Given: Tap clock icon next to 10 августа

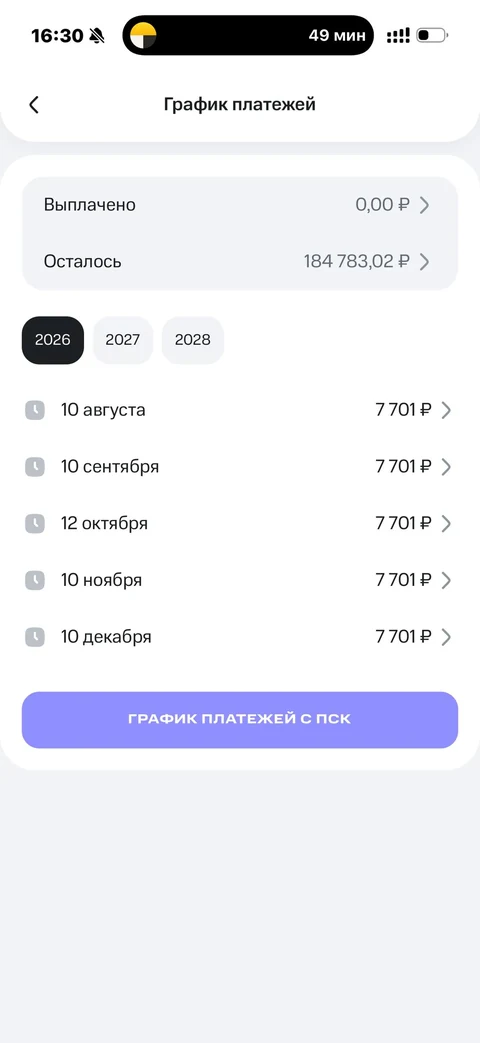Looking at the screenshot, I should (35, 410).
